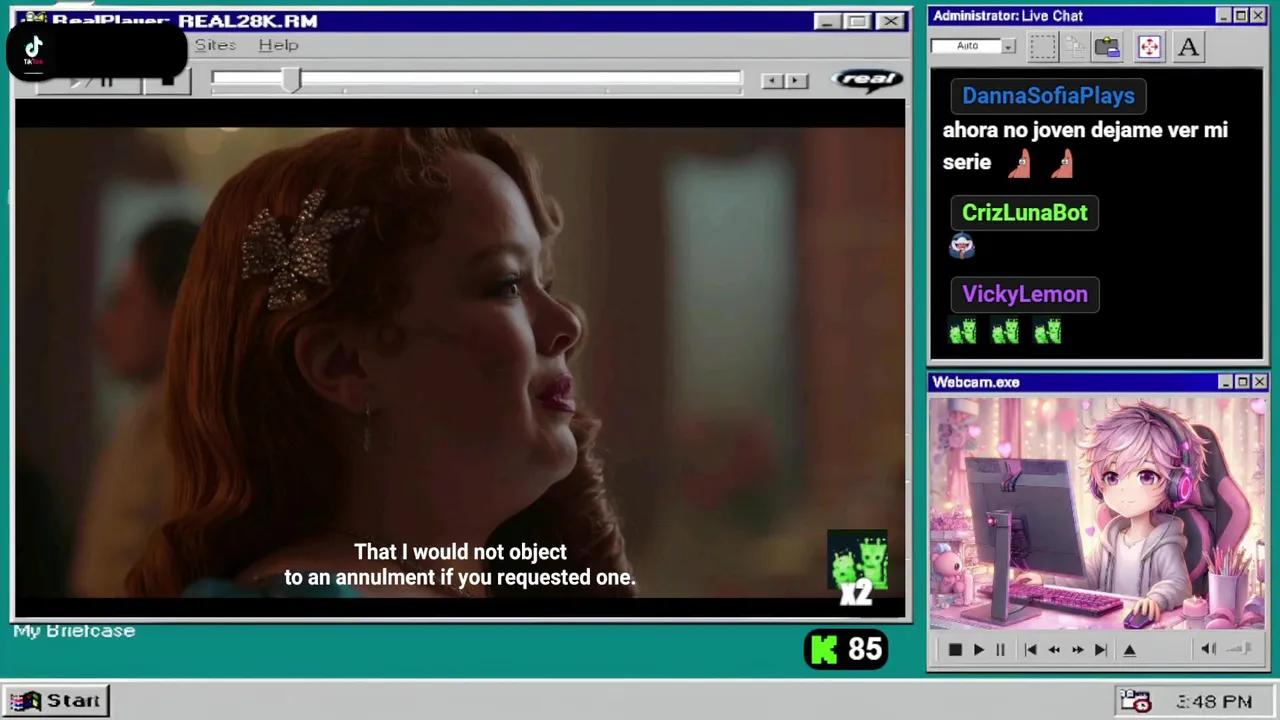1280x720 pixels.
Task: Click the subtitle 'That I would not object'
Action: [460, 552]
